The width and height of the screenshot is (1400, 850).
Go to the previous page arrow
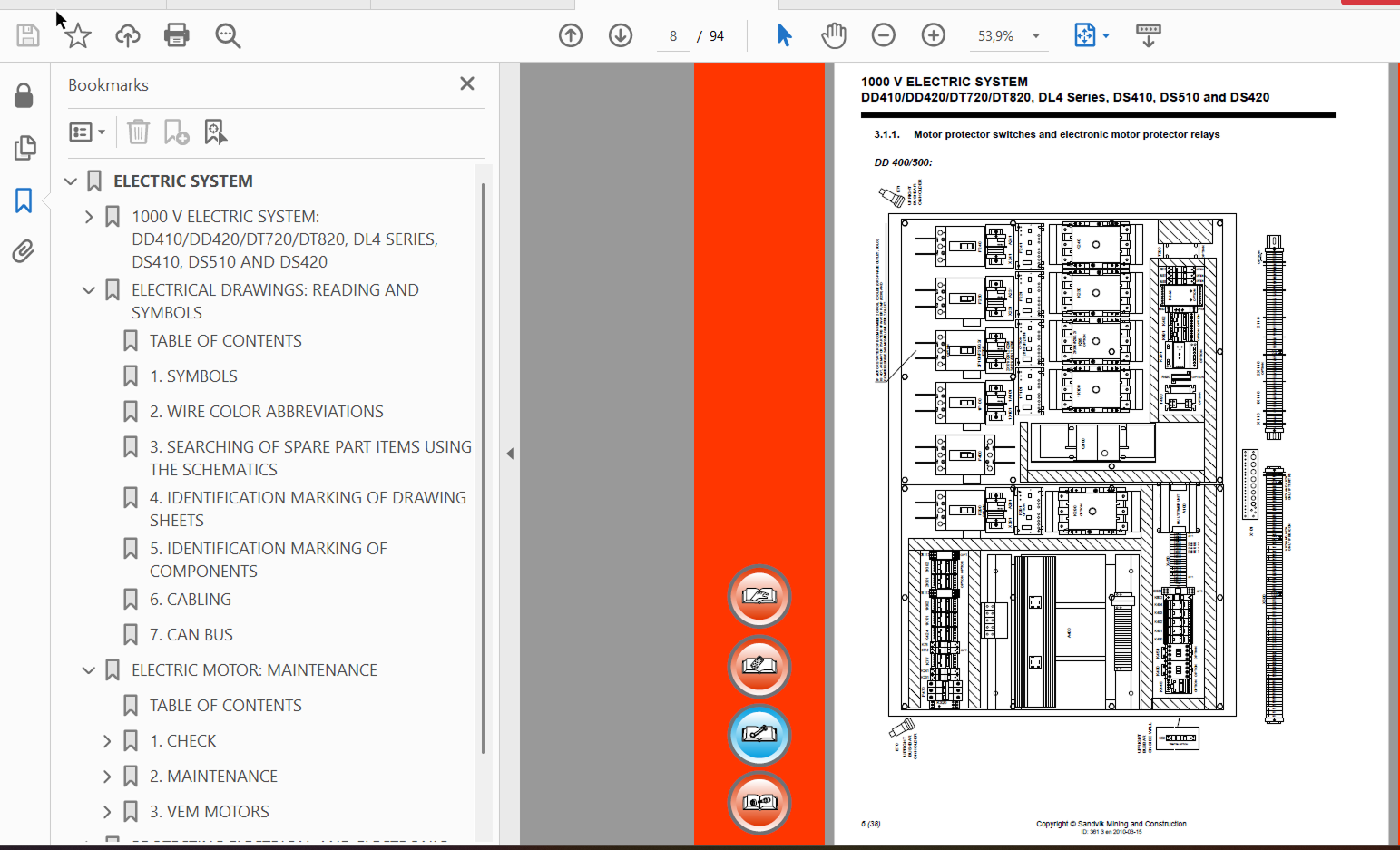pos(571,35)
